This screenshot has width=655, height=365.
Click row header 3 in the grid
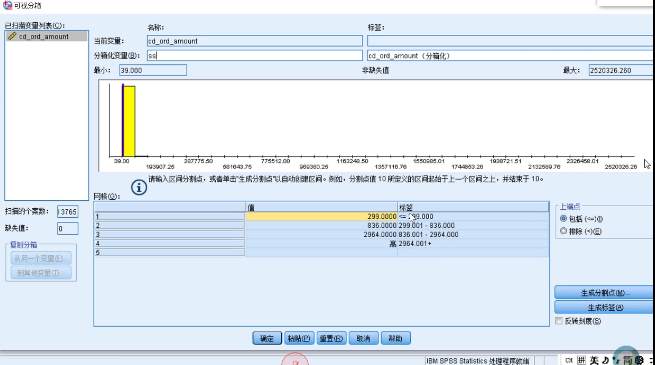170,235
